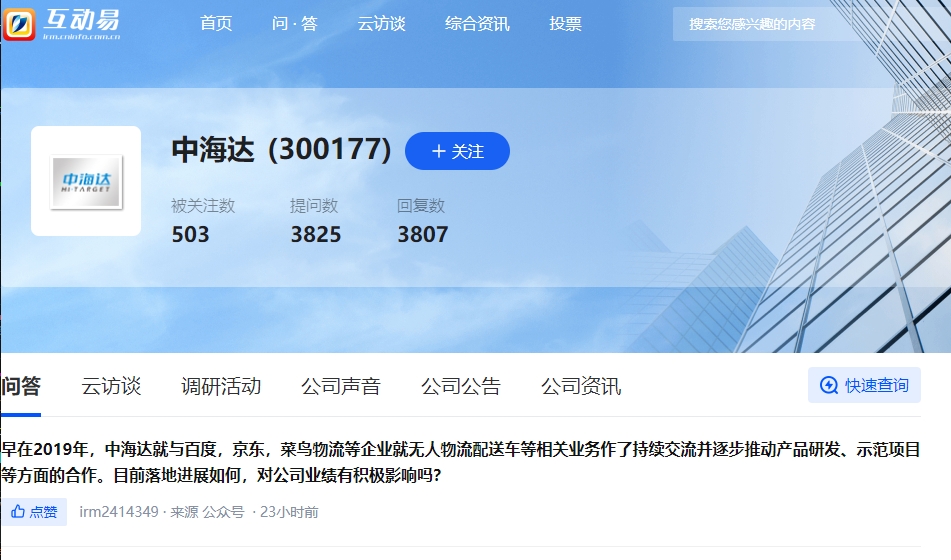Image resolution: width=951 pixels, height=560 pixels.
Task: Click the irm.cninfo.com.cn text under logo
Action: [81, 36]
